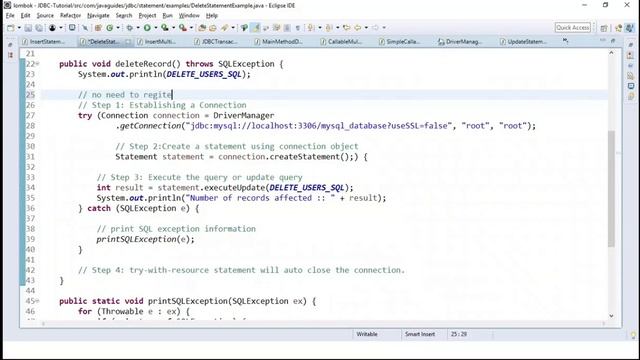Switch to the UpdateStatem... editor tab
The image size is (640, 360).
tap(523, 42)
